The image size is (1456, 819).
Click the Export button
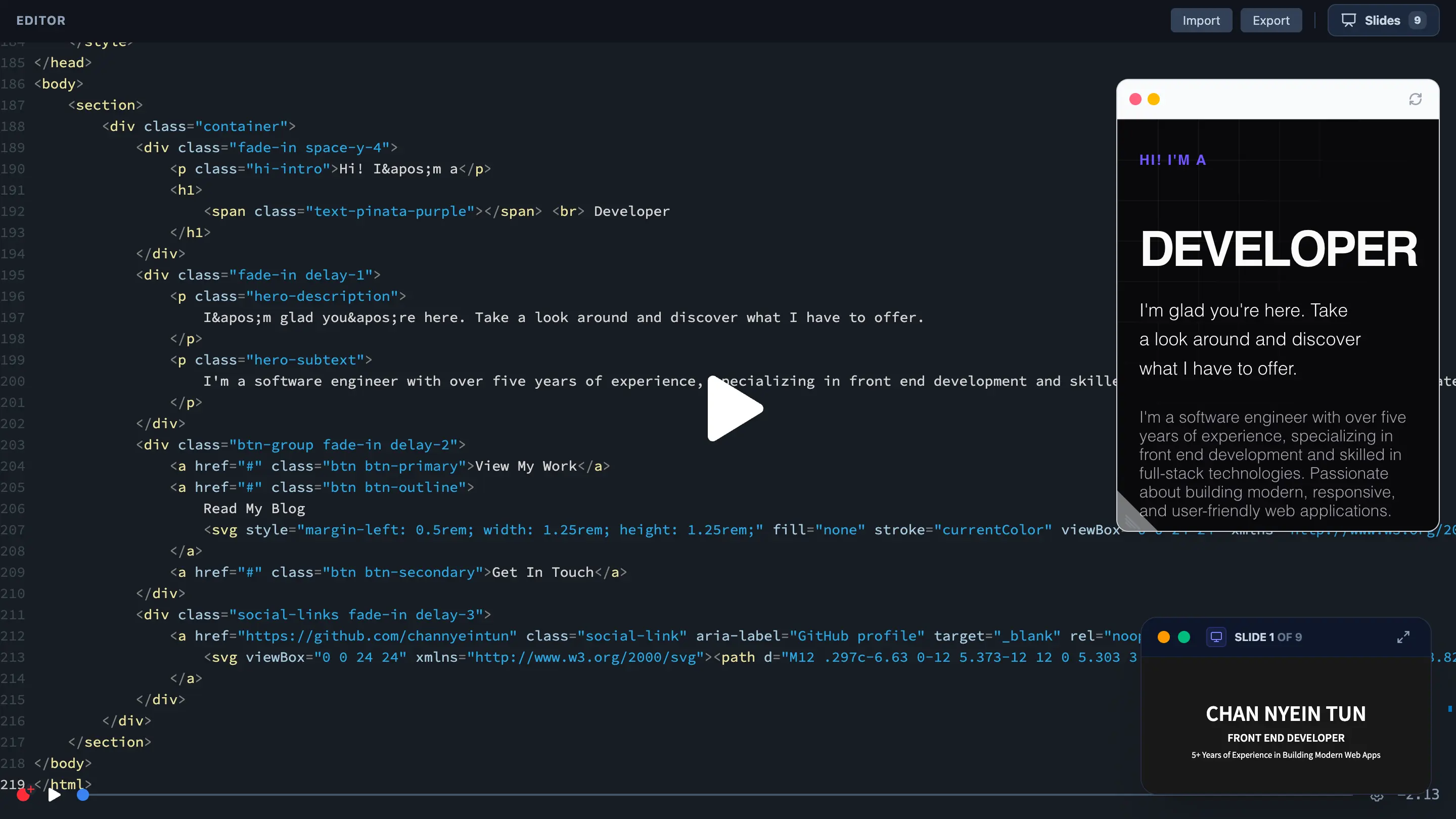pyautogui.click(x=1271, y=20)
